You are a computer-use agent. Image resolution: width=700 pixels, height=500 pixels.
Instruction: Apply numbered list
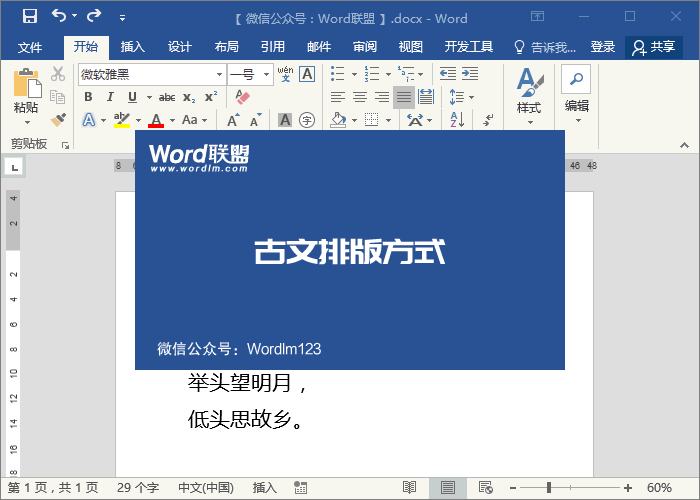click(372, 74)
